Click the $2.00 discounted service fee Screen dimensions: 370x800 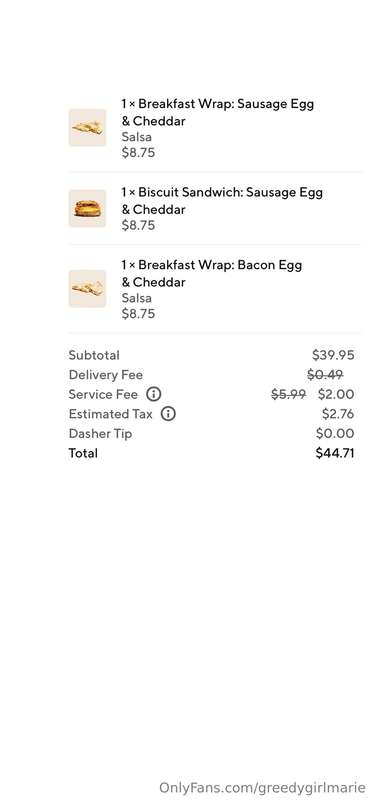336,394
